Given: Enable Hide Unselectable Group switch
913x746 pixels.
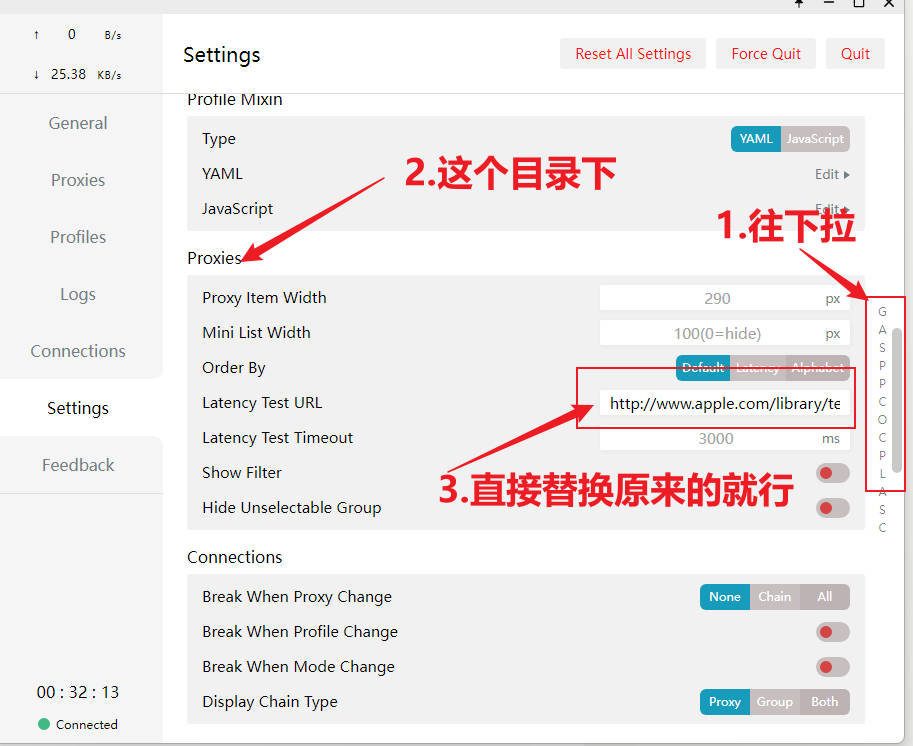Looking at the screenshot, I should point(832,508).
